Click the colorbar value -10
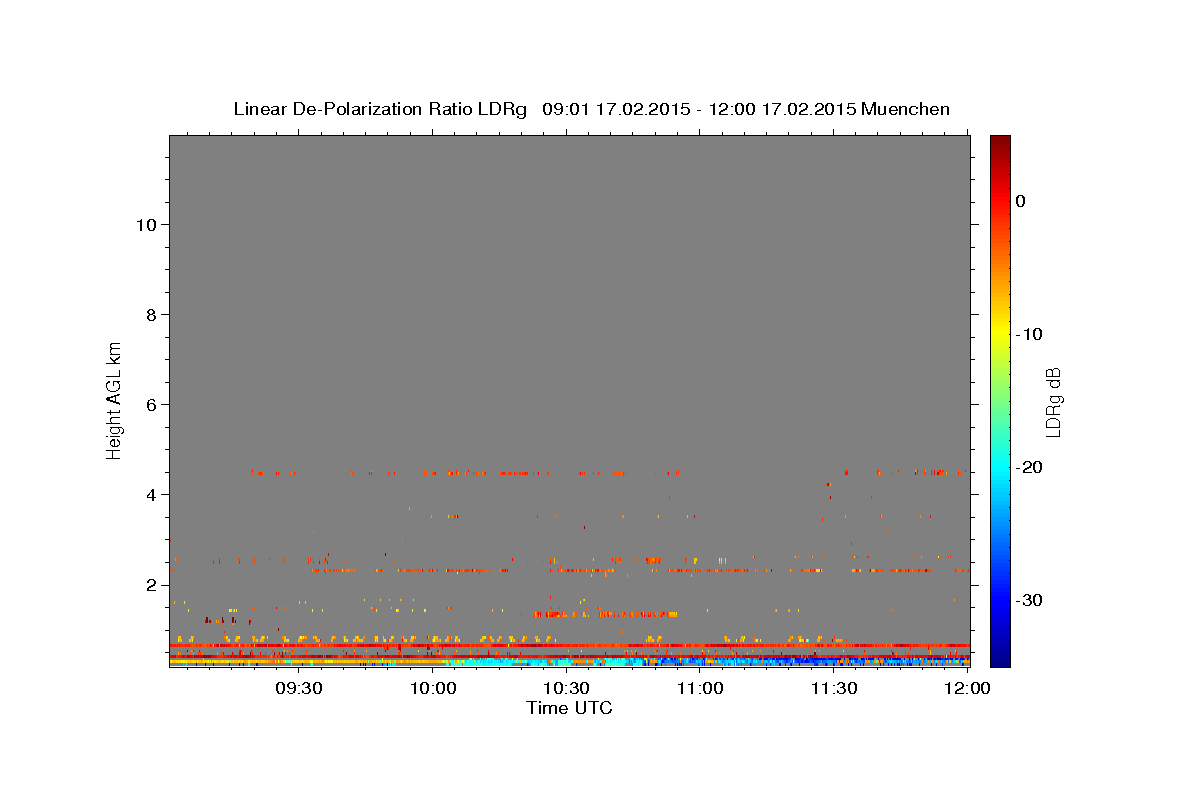Image resolution: width=1200 pixels, height=800 pixels. pos(1029,334)
